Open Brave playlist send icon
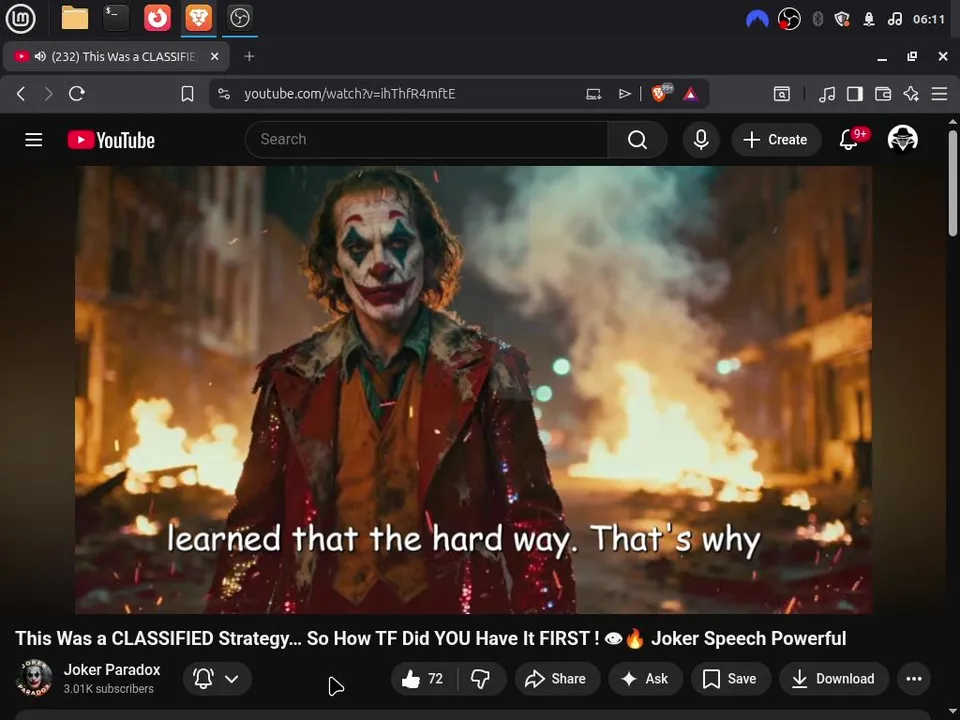 point(624,94)
